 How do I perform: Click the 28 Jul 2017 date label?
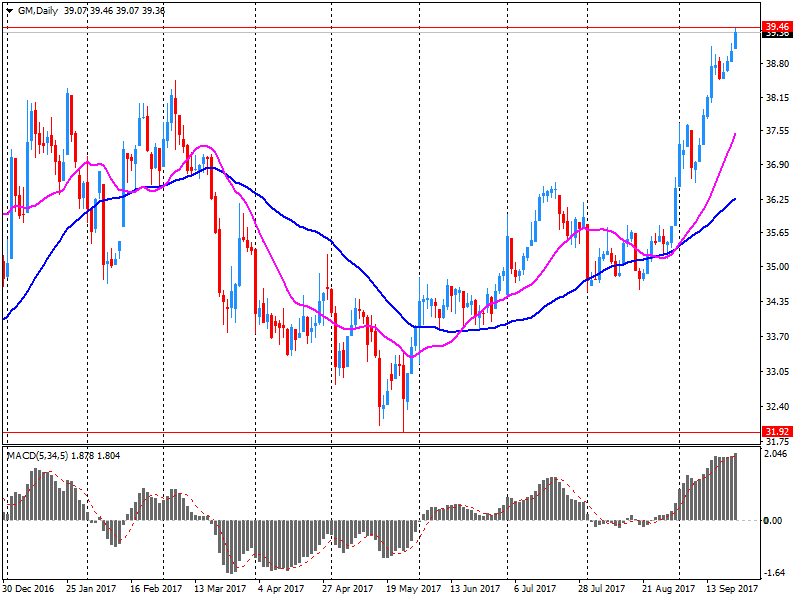tap(602, 589)
